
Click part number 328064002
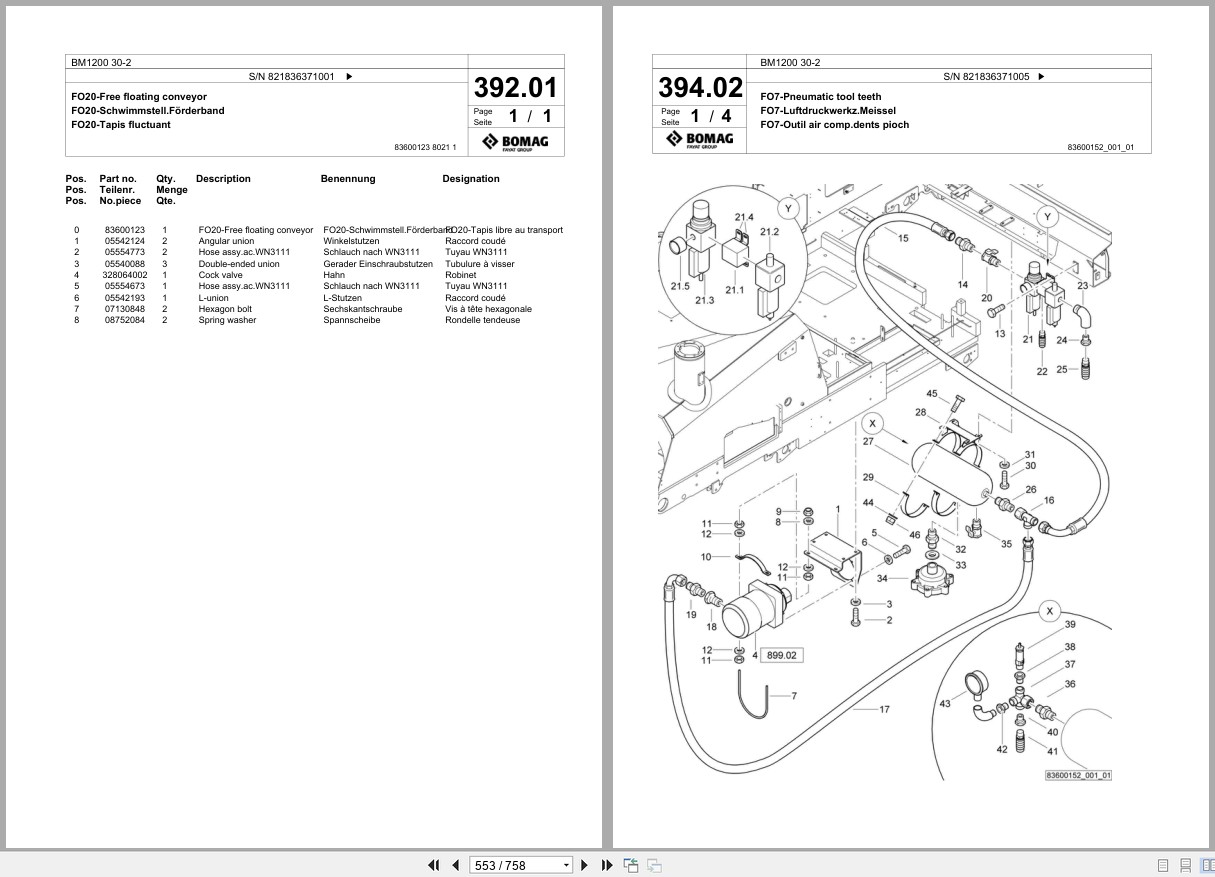[124, 275]
